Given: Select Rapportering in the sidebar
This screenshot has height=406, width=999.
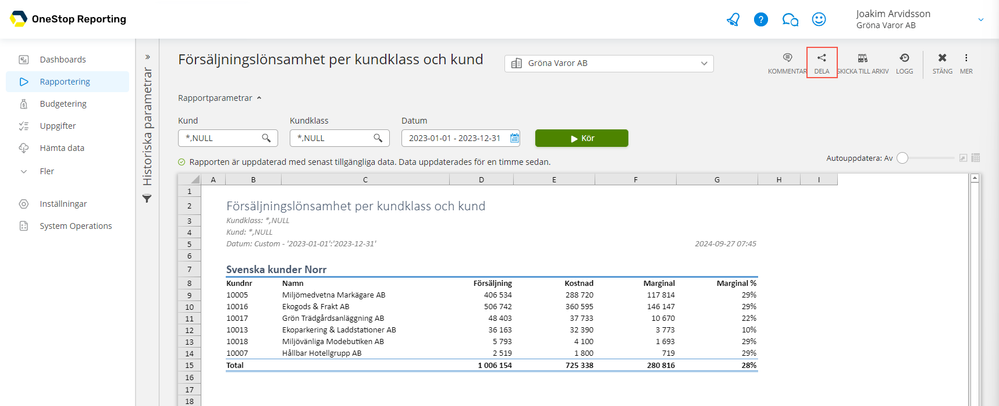Looking at the screenshot, I should 68,82.
